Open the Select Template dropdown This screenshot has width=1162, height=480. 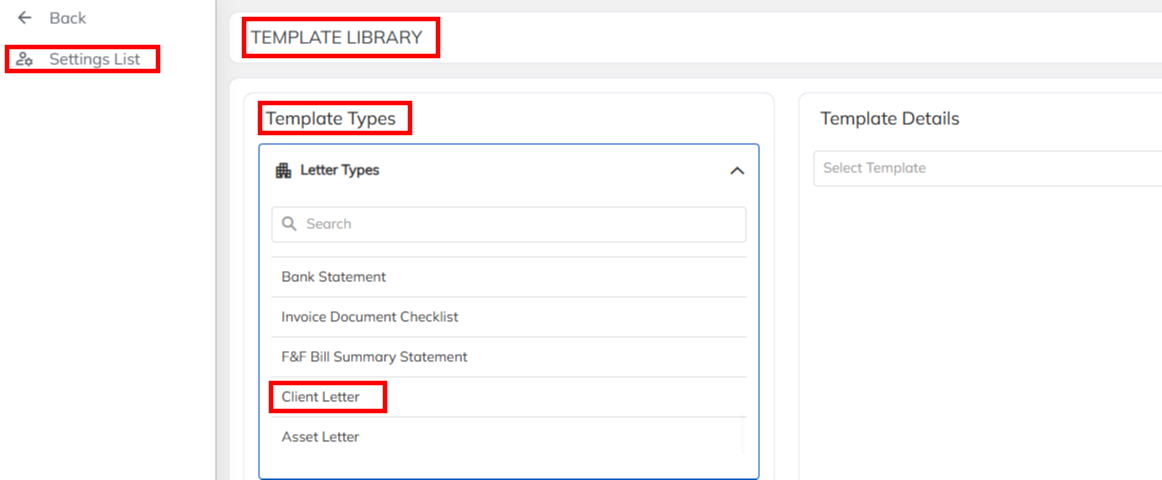[985, 168]
